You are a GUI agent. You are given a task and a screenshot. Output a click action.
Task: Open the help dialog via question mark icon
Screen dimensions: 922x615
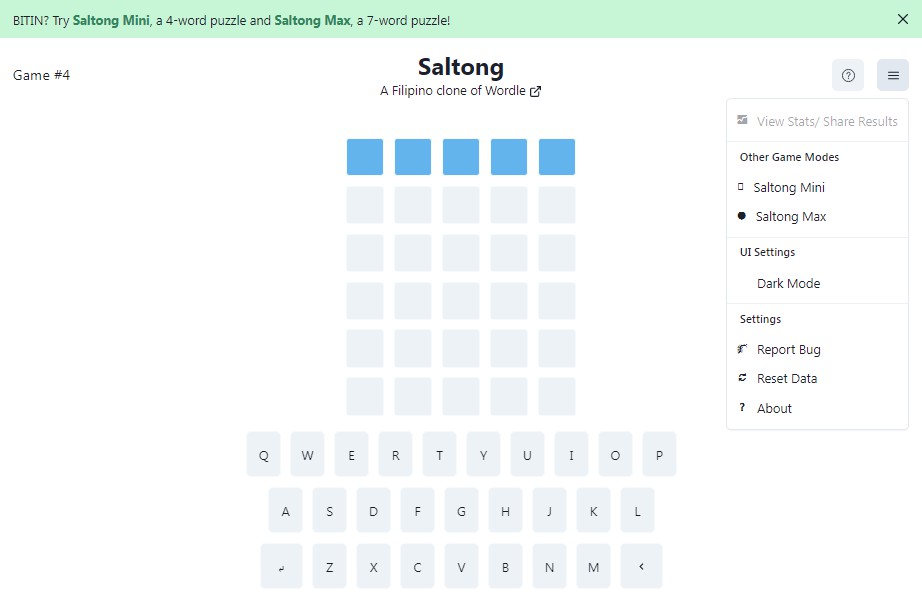point(848,75)
